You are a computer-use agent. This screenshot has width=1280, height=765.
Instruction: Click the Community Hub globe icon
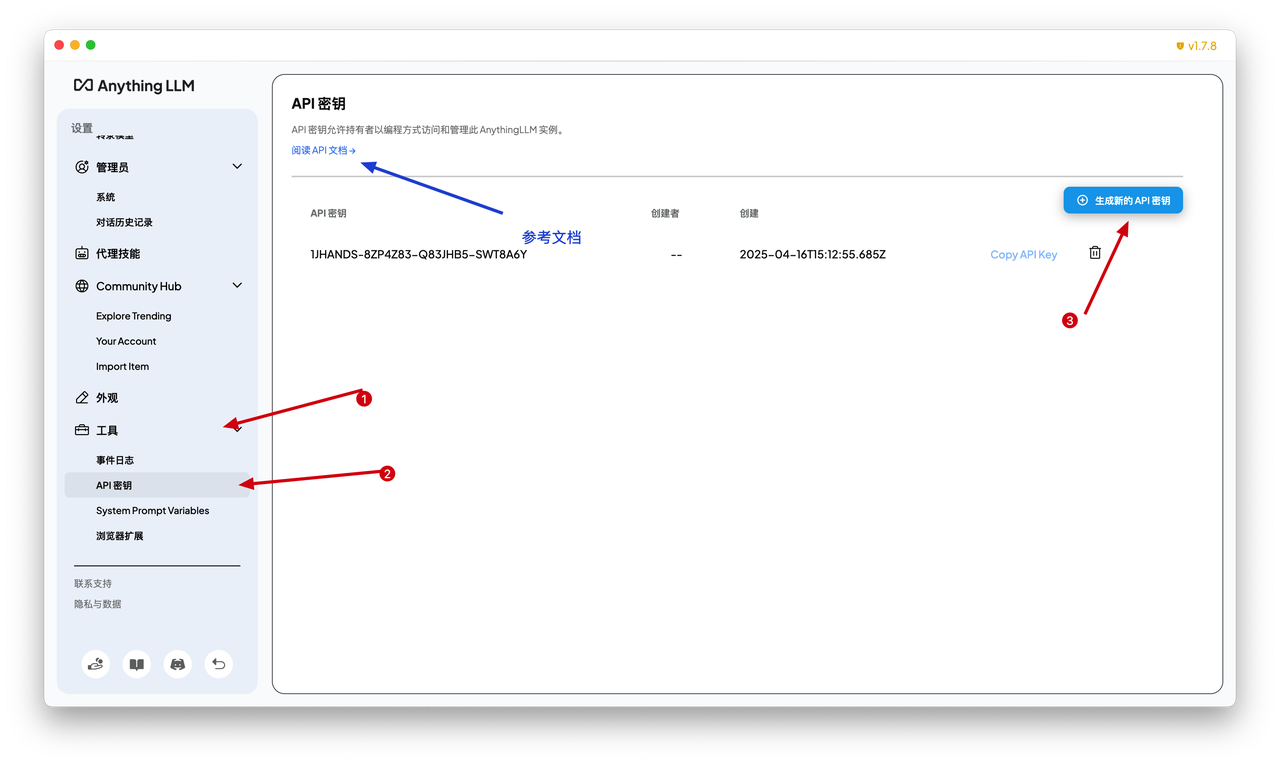pyautogui.click(x=82, y=286)
